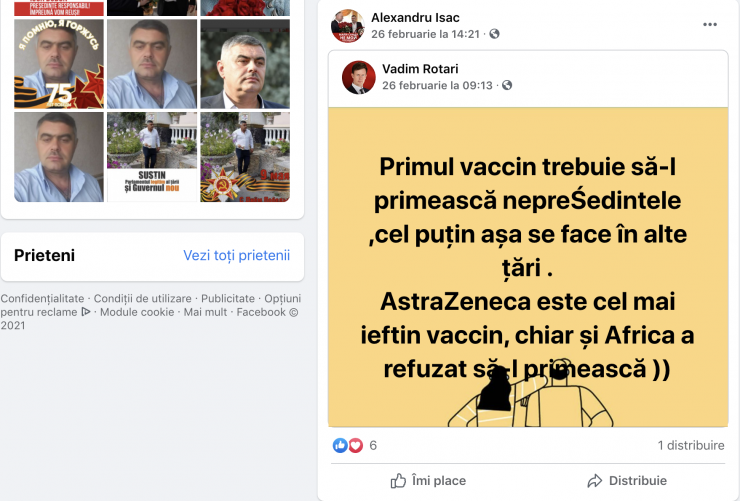
Task: Share the post using Distribuie
Action: pyautogui.click(x=627, y=481)
